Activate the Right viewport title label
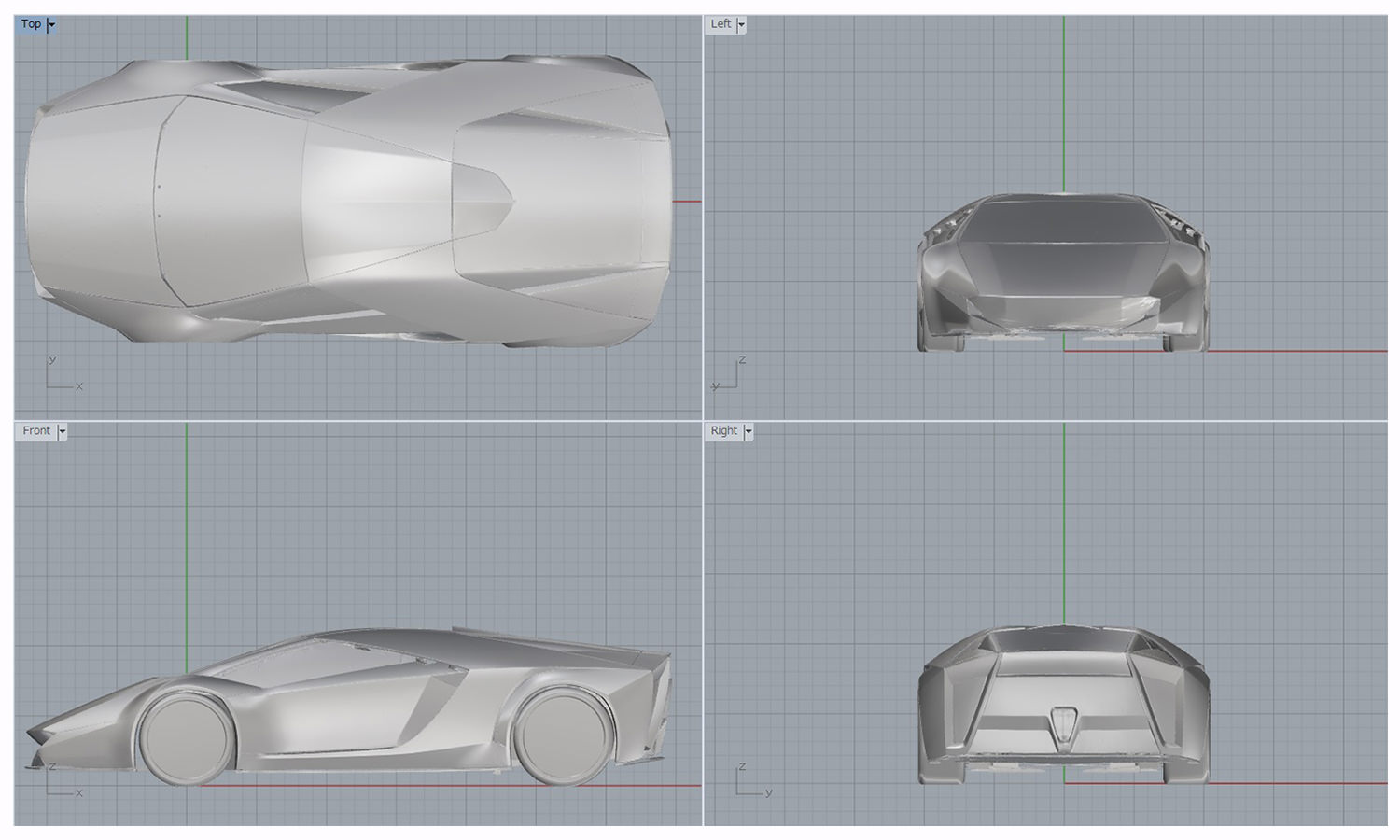Viewport: 1400px width, 840px height. (x=723, y=431)
